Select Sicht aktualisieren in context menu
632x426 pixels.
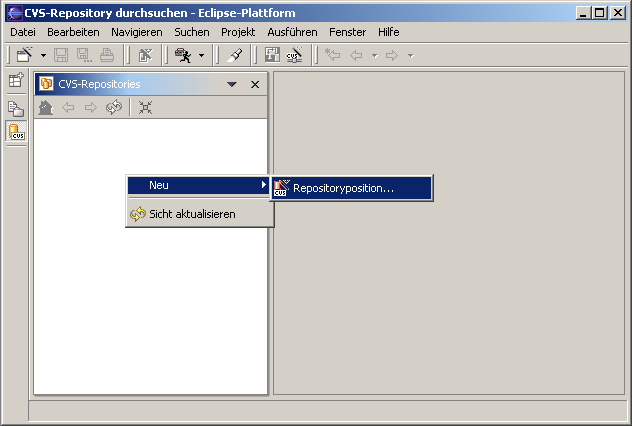click(200, 214)
